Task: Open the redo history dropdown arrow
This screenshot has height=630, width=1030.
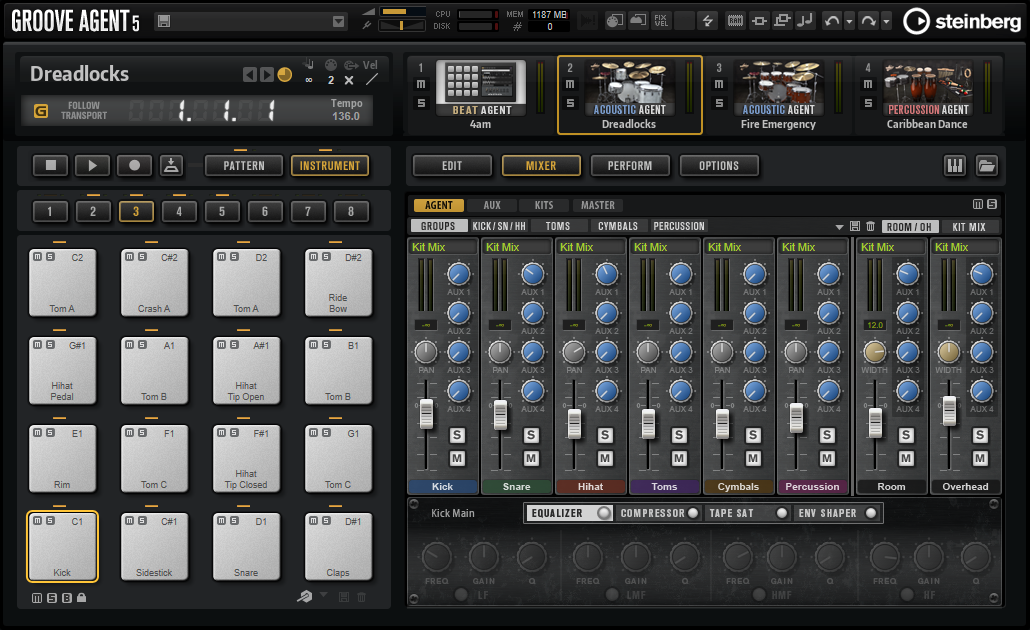Action: pos(886,22)
